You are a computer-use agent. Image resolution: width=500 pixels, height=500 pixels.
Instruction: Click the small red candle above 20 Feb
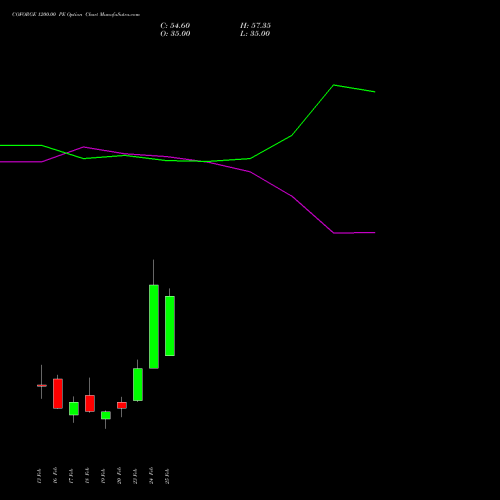[x=122, y=405]
